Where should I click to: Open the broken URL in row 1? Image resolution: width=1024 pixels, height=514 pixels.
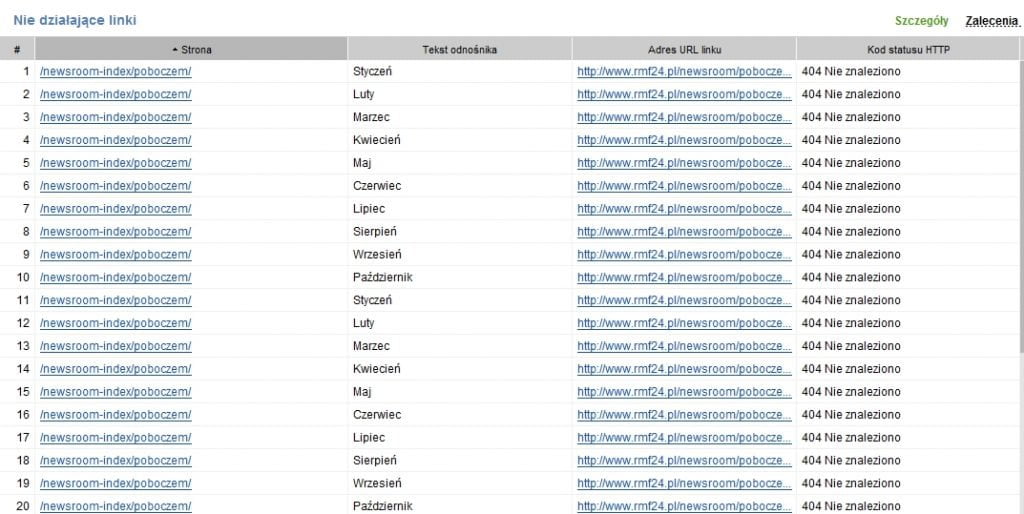pos(684,72)
